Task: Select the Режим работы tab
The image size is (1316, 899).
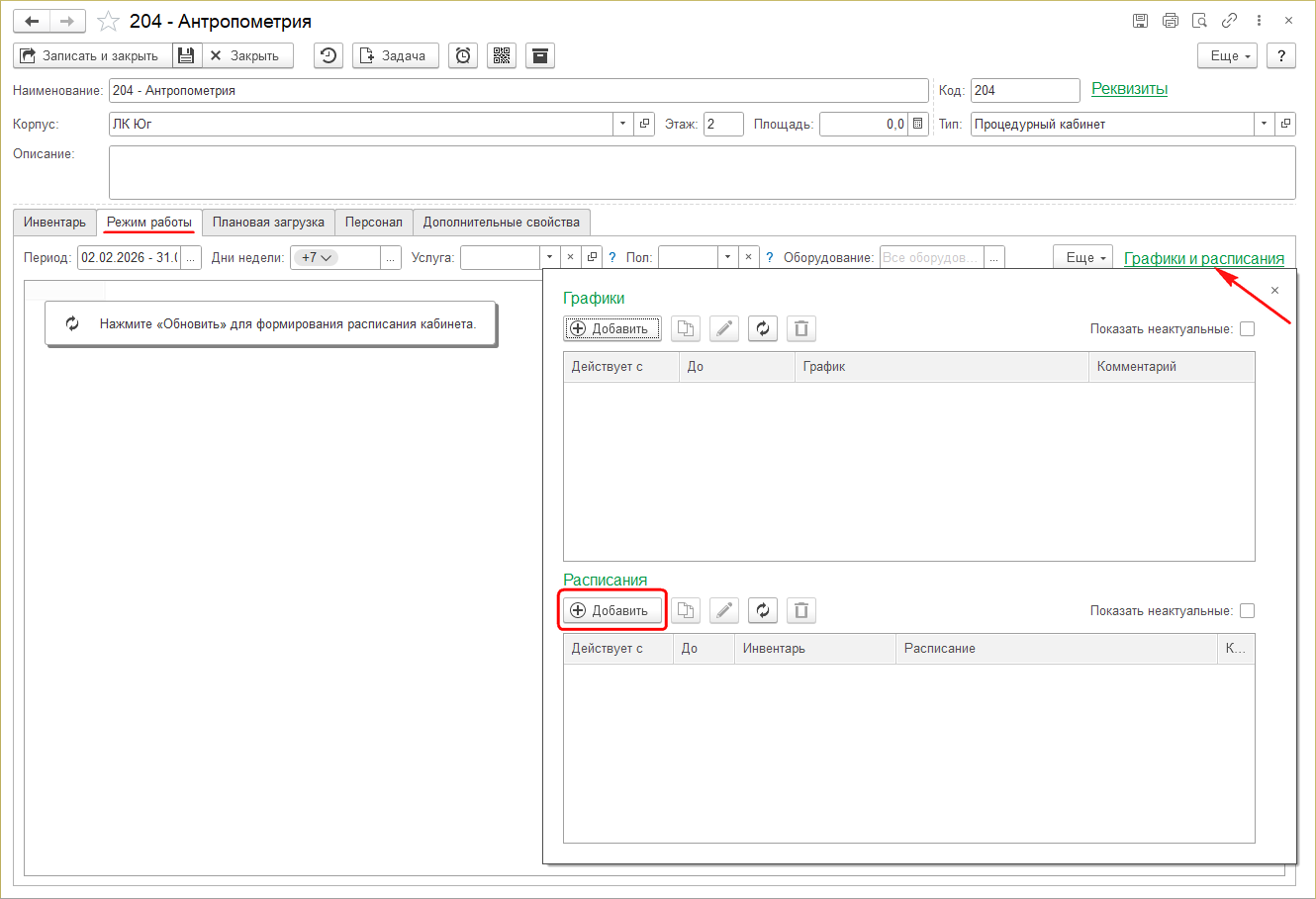Action: pos(149,222)
